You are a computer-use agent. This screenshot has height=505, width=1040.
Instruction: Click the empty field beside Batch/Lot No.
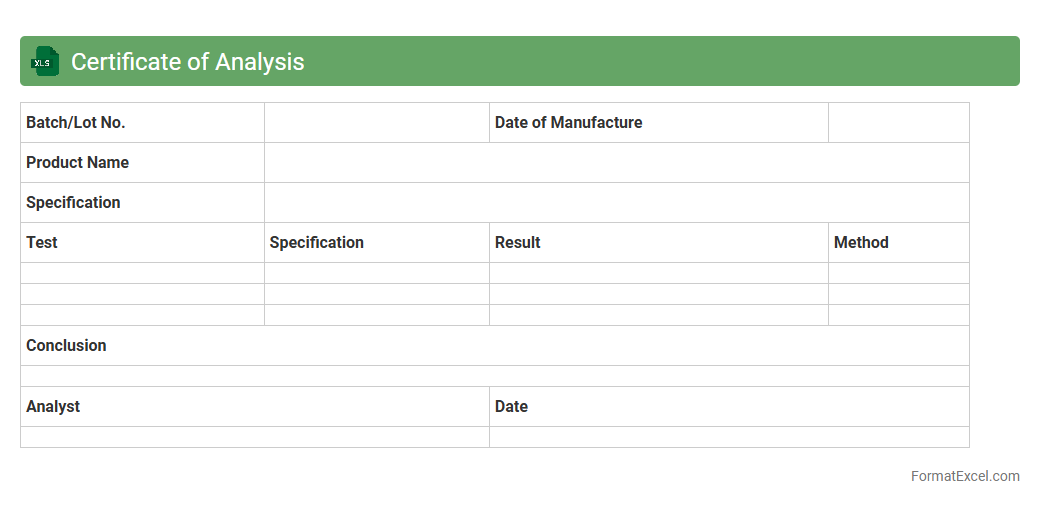[x=376, y=123]
